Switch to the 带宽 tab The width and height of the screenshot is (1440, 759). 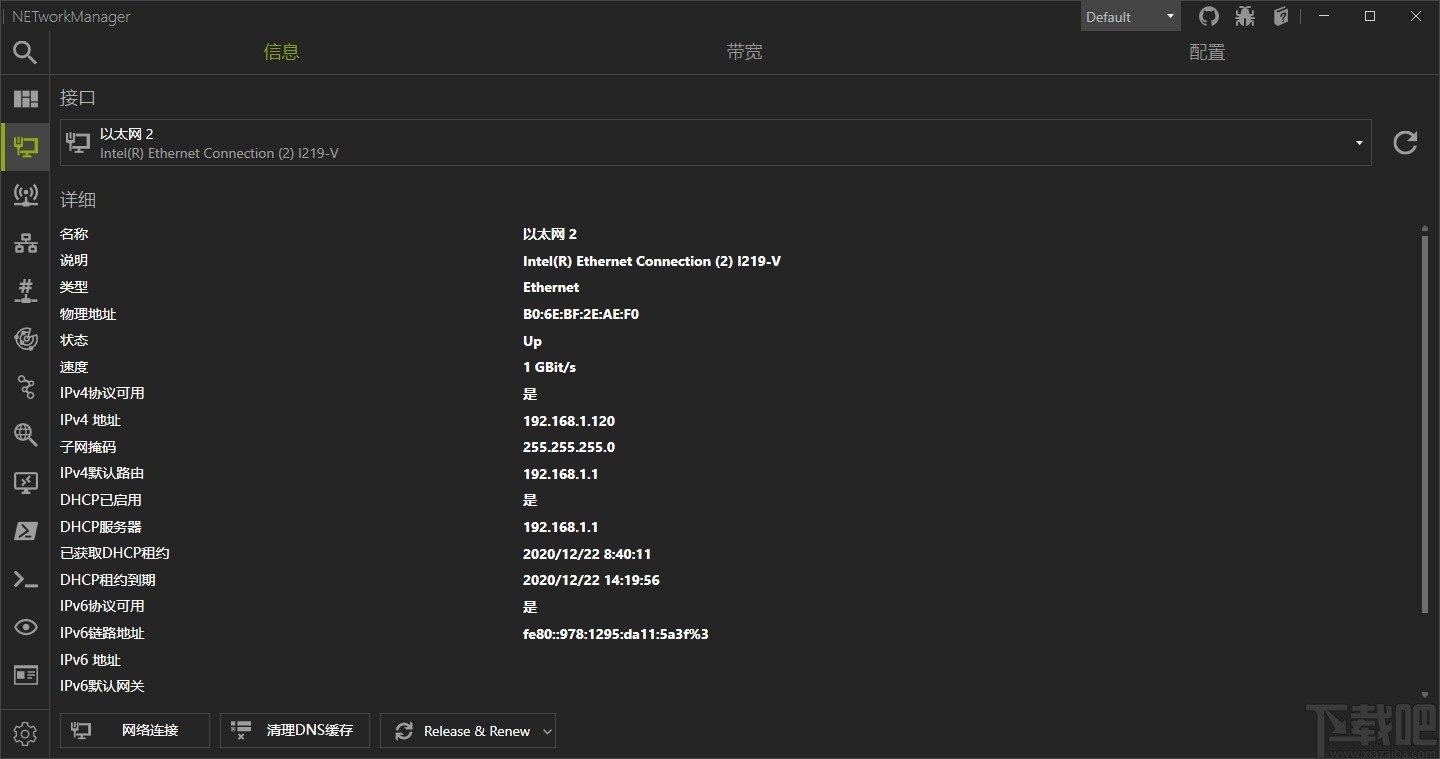(744, 51)
